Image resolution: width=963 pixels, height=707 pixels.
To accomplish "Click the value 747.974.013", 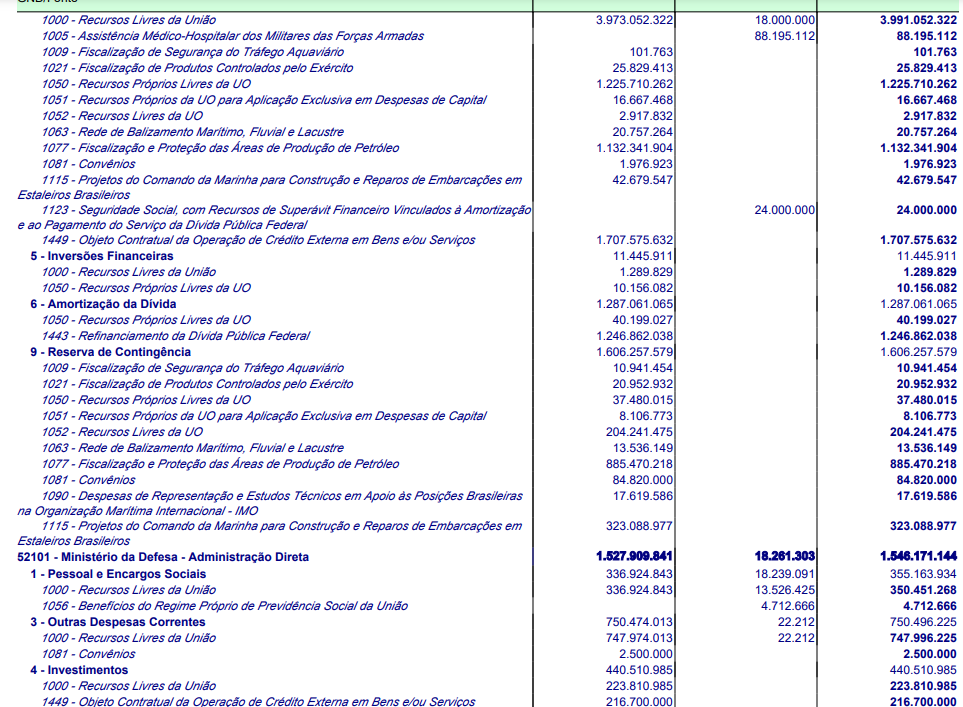I will point(639,638).
